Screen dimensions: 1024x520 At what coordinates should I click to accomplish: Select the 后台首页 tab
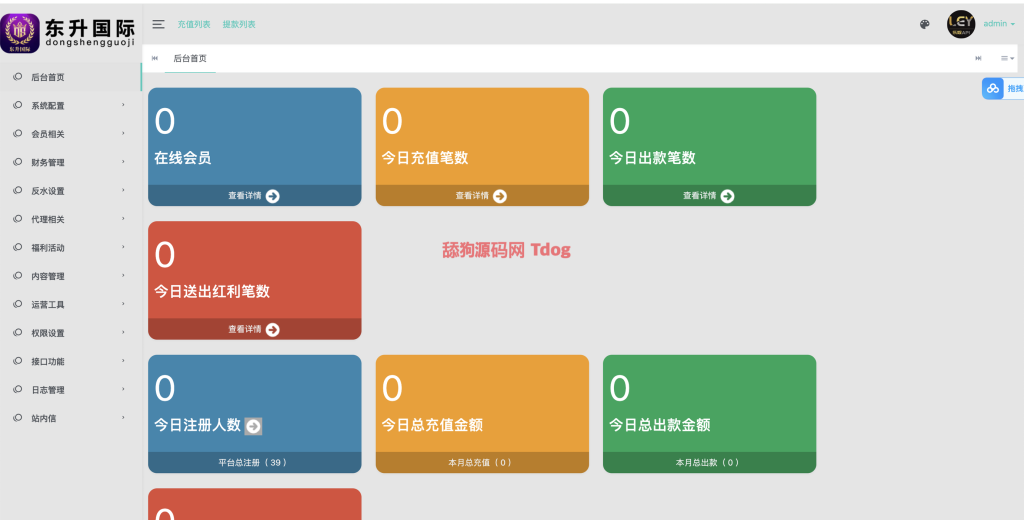(190, 58)
